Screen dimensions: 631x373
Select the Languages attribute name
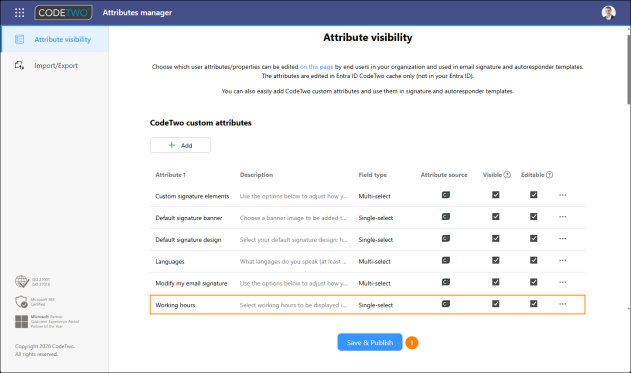pyautogui.click(x=170, y=262)
